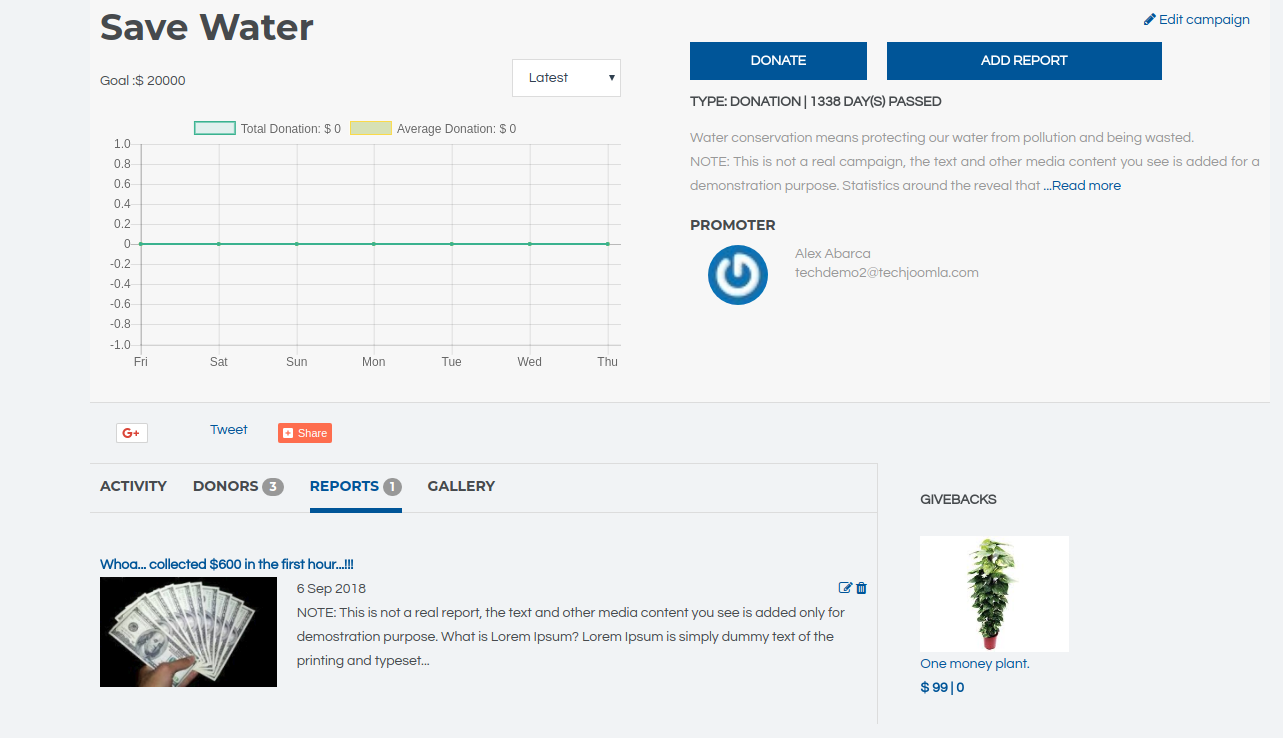Switch to the Donors tab
This screenshot has height=738, width=1283.
pyautogui.click(x=237, y=486)
